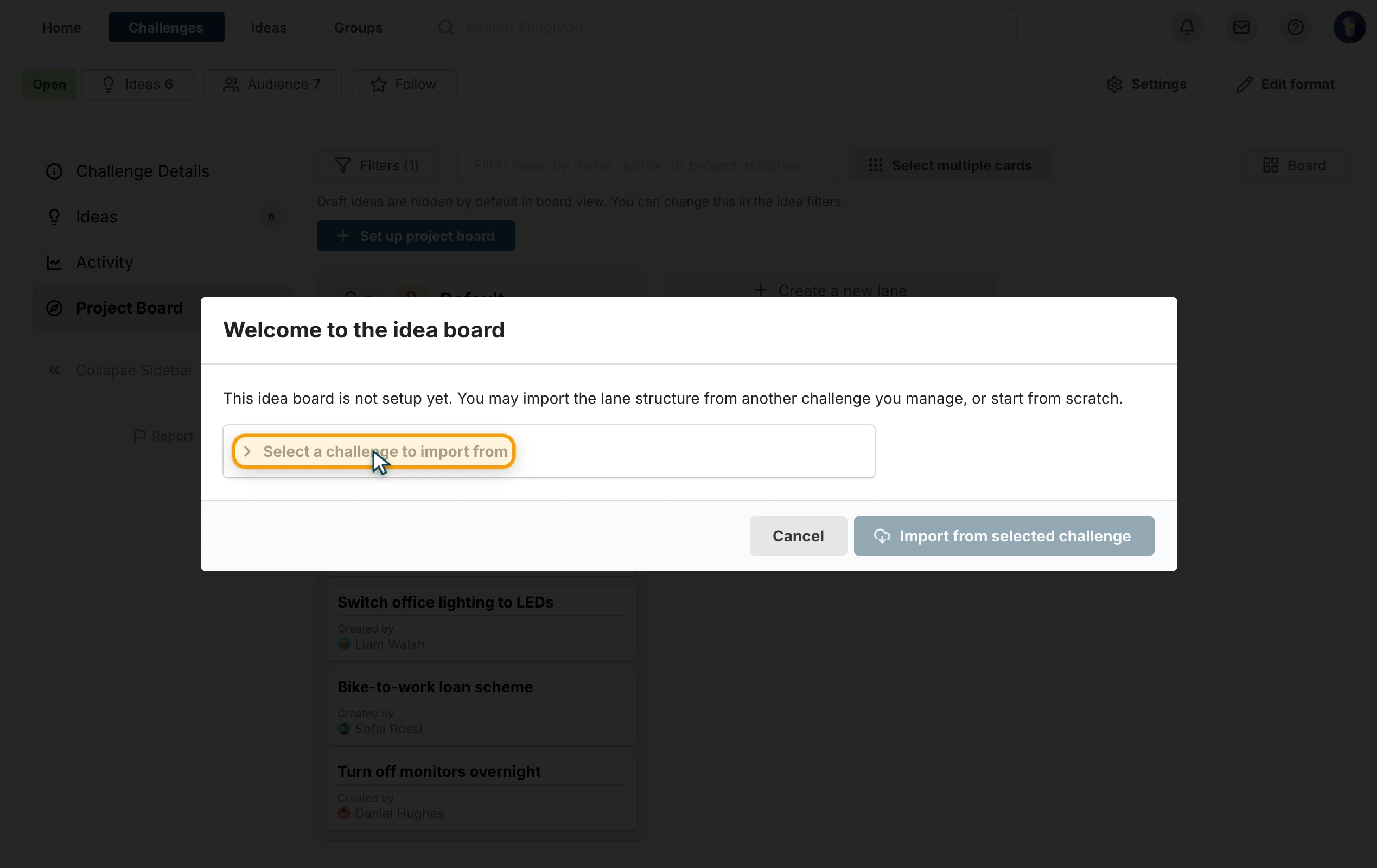Image resolution: width=1389 pixels, height=868 pixels.
Task: Click the Board view grid icon
Action: tap(1270, 165)
